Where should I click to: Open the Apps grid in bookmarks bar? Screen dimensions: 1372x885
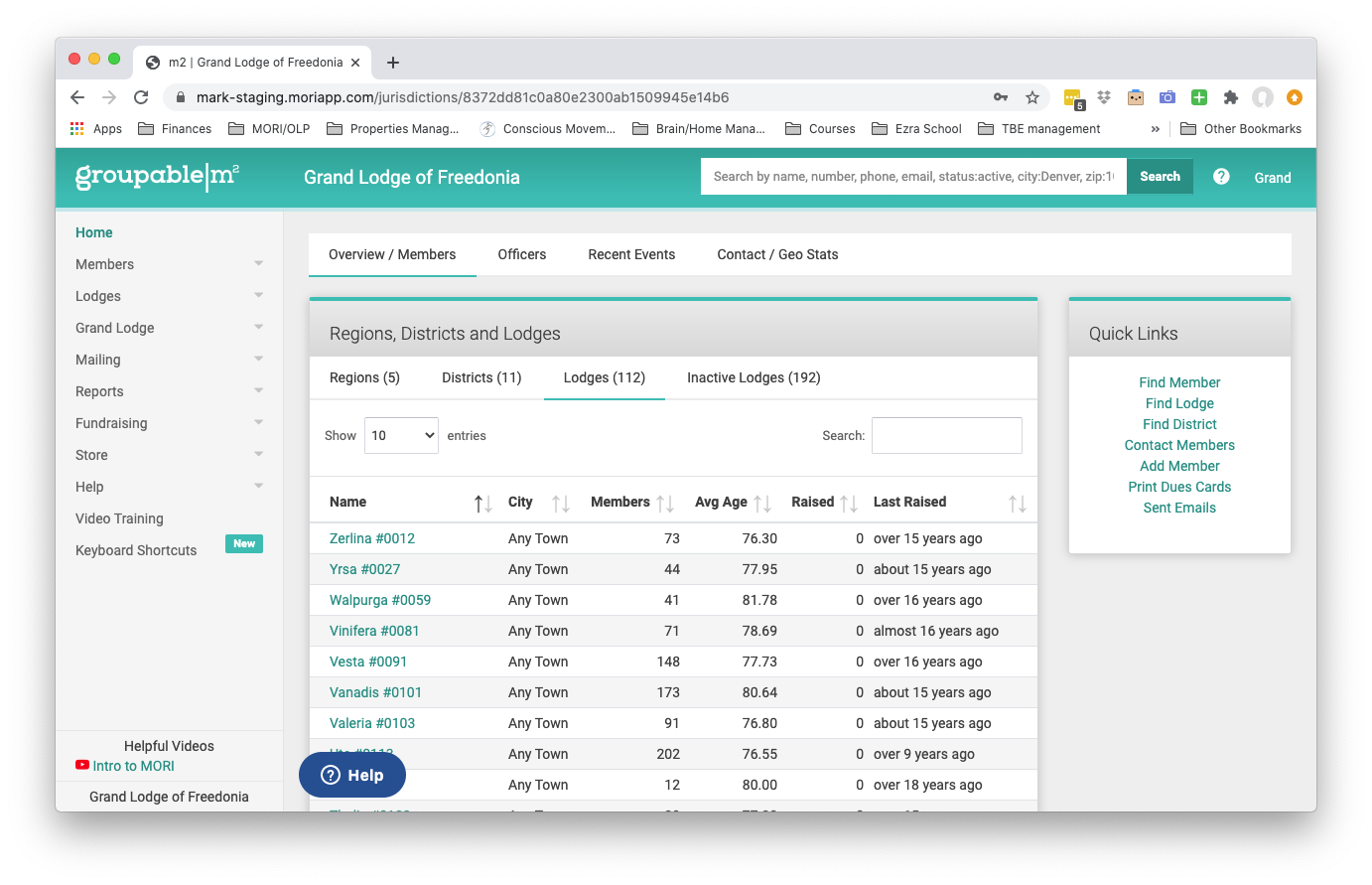point(96,129)
